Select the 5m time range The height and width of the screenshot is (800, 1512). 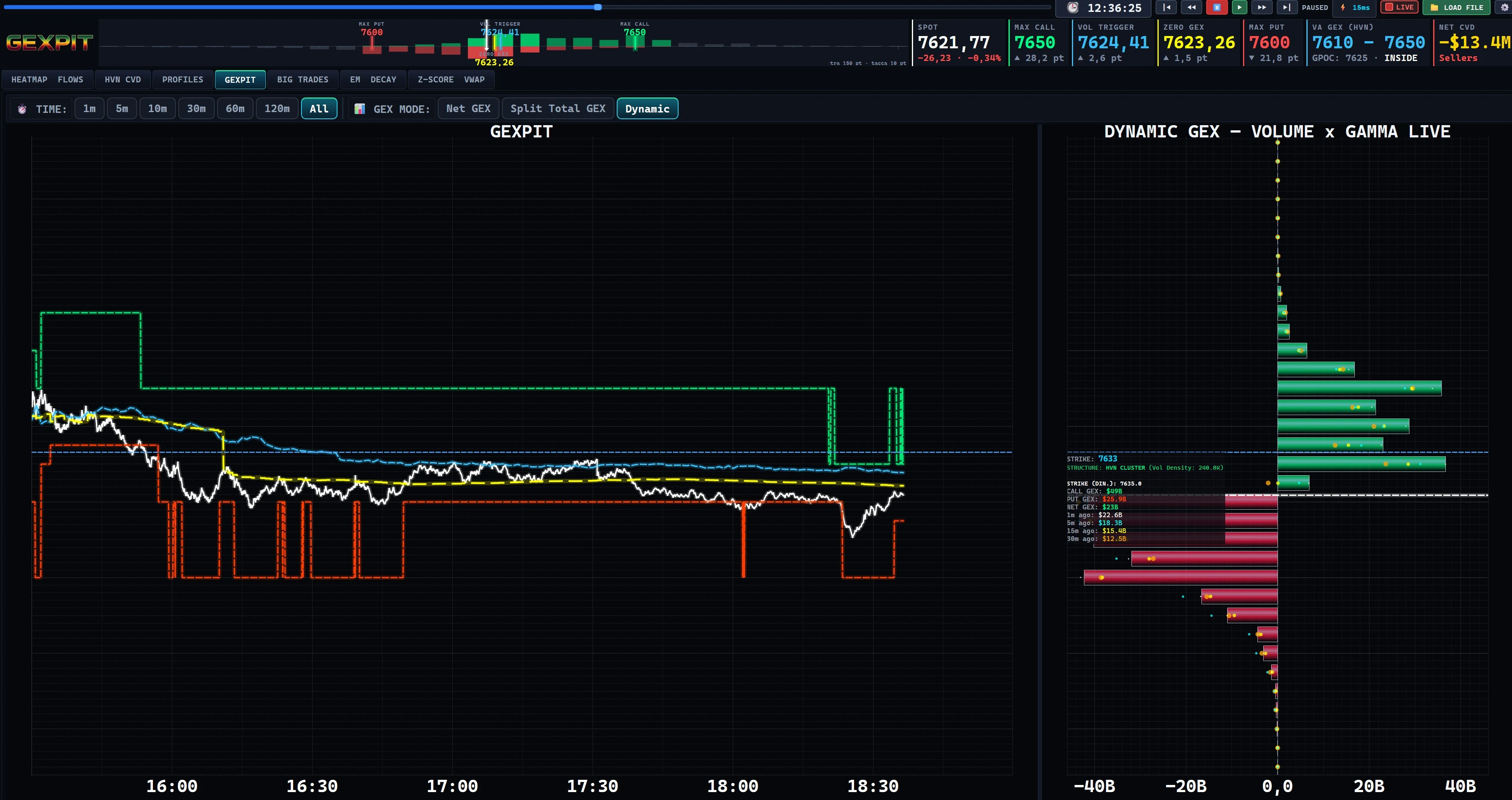[x=122, y=109]
